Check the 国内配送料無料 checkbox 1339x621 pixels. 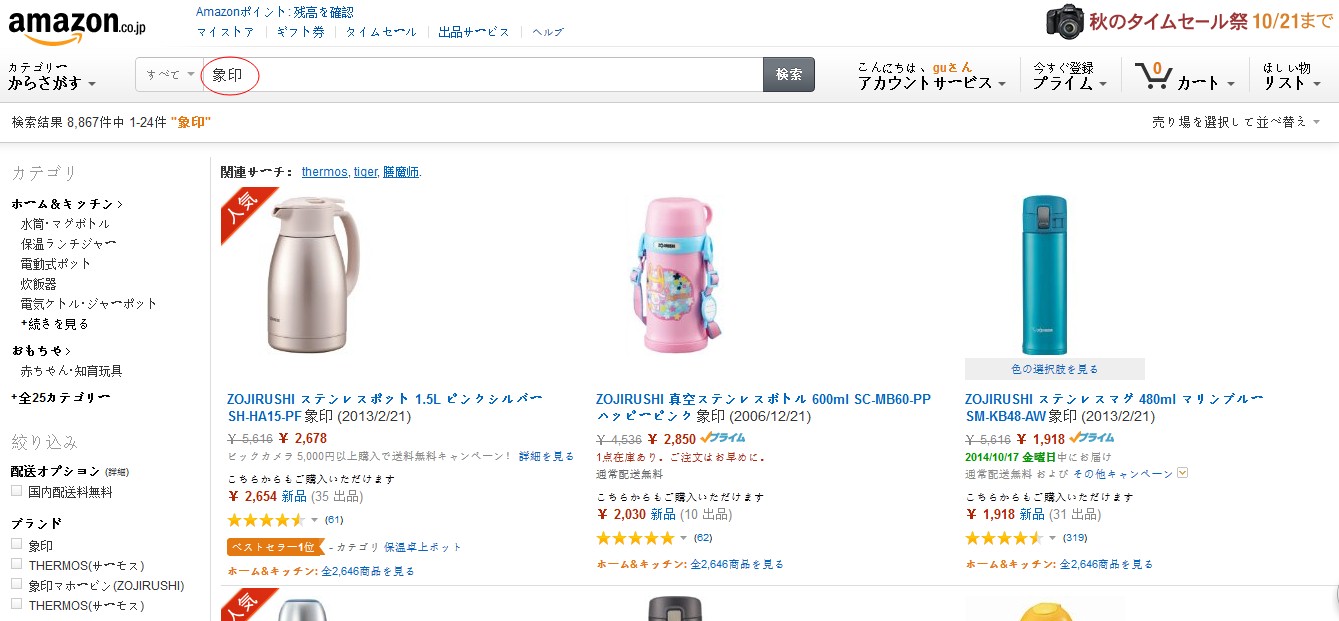coord(16,491)
